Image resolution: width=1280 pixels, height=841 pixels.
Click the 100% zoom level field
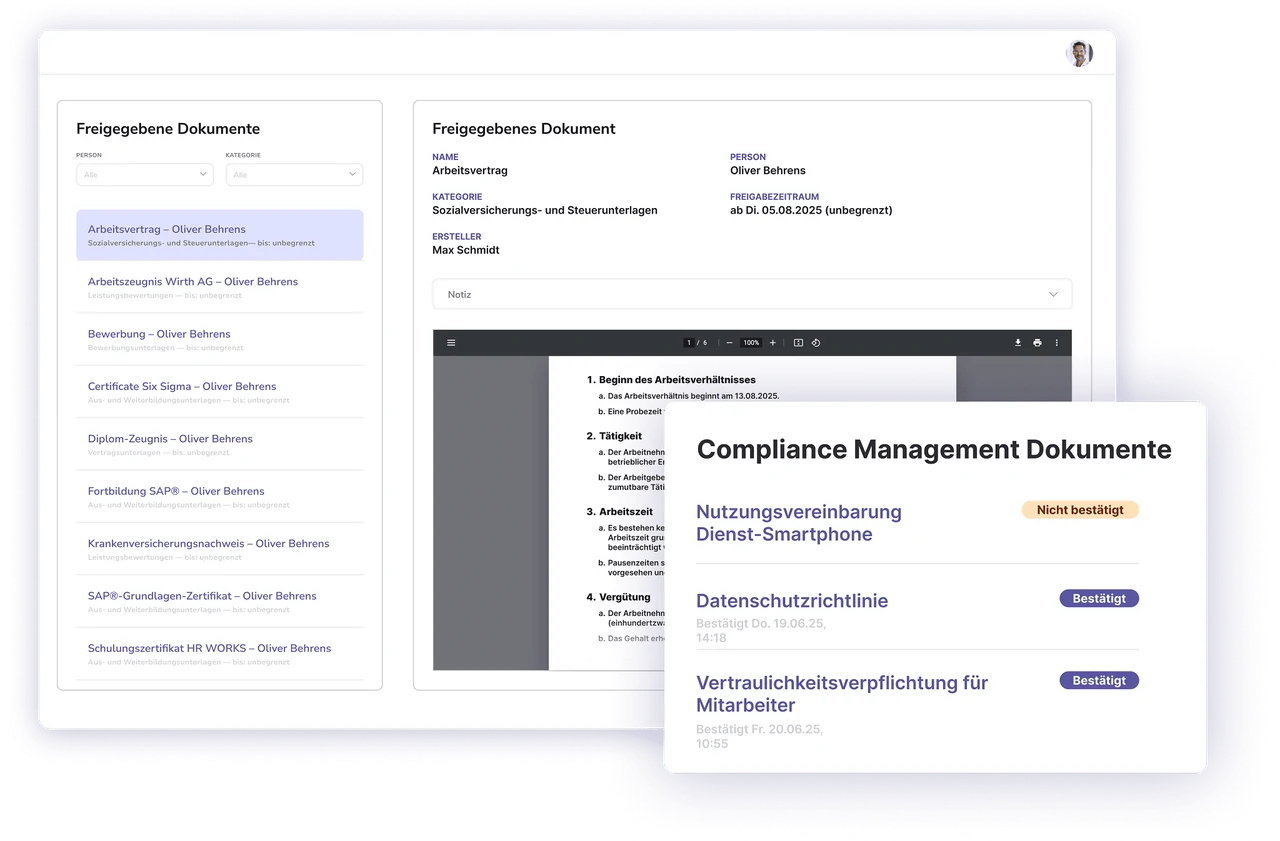tap(751, 343)
